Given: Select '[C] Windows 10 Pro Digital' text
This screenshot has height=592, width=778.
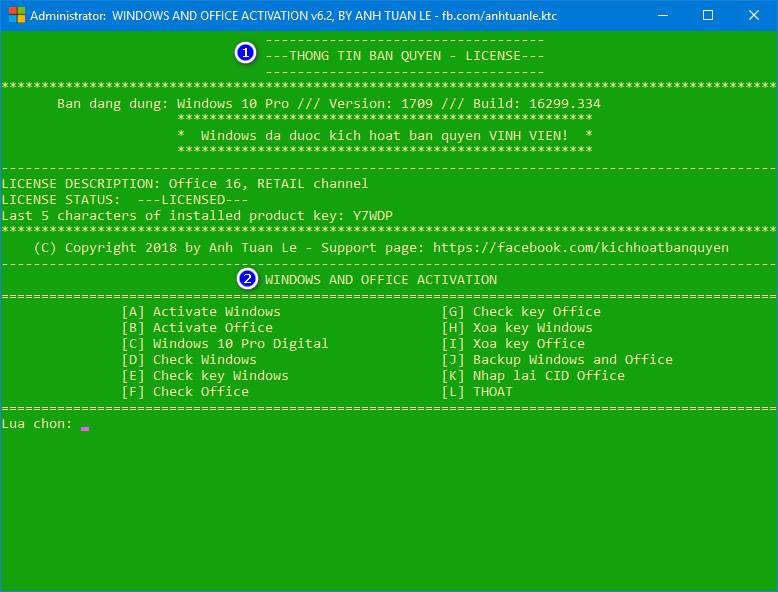Looking at the screenshot, I should click(x=225, y=343).
